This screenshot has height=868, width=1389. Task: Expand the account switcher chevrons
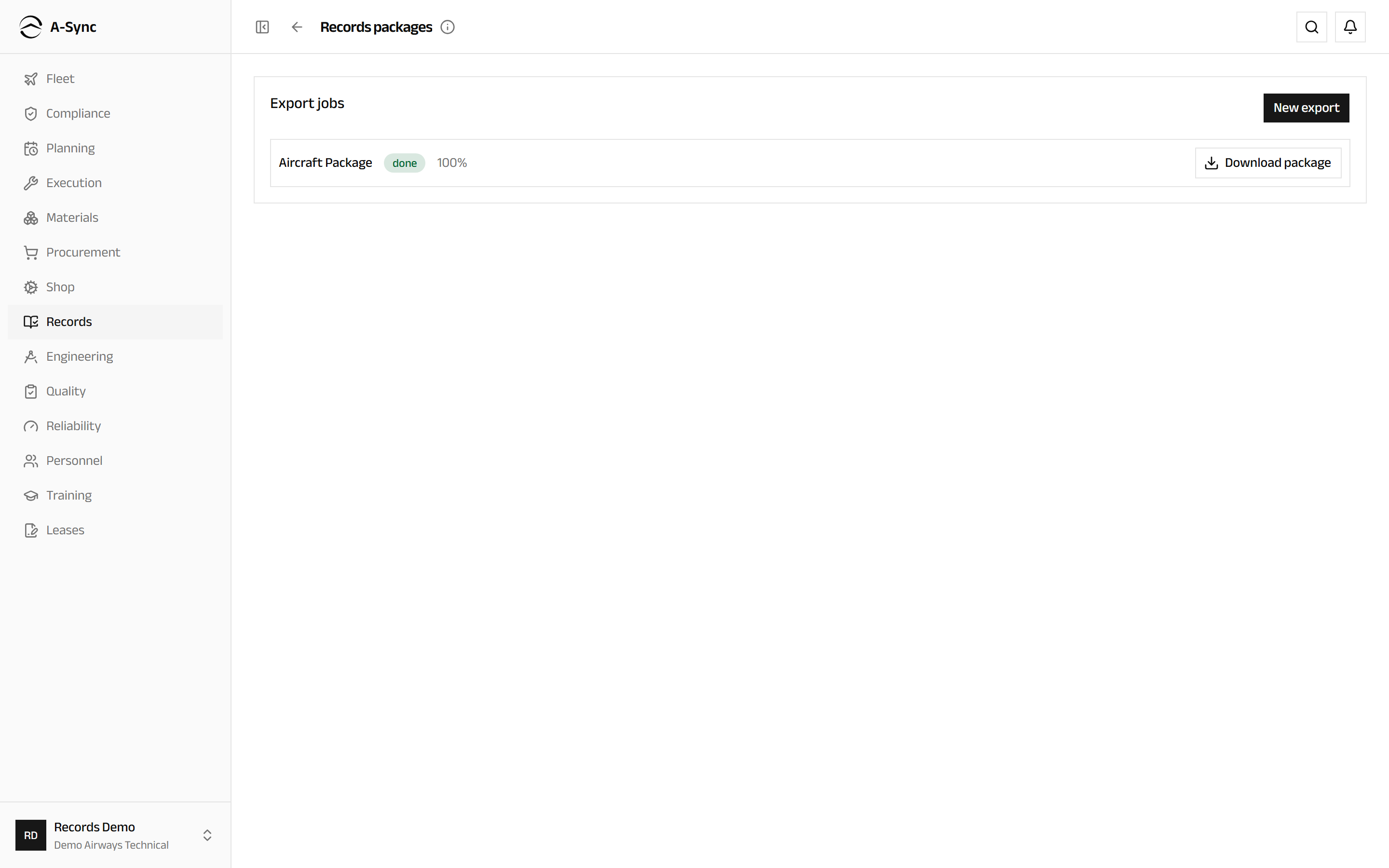pos(207,835)
